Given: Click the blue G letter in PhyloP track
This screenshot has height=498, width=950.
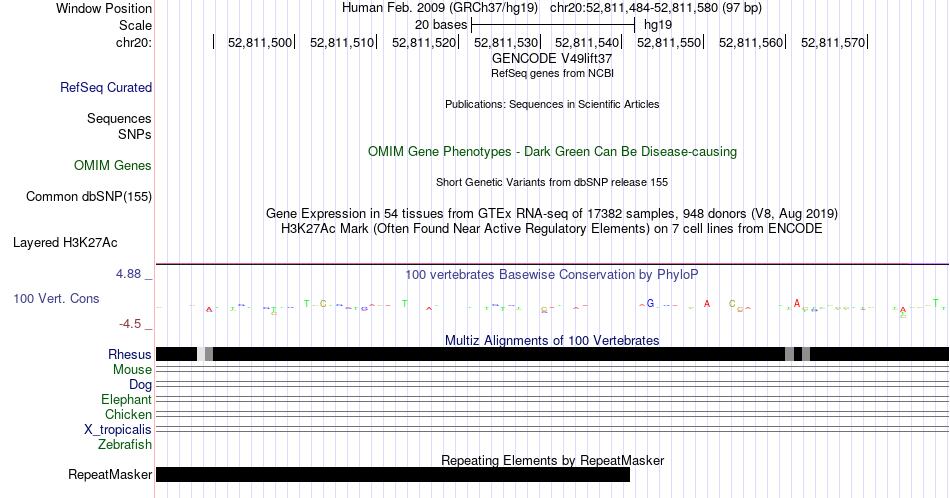Looking at the screenshot, I should coord(650,303).
